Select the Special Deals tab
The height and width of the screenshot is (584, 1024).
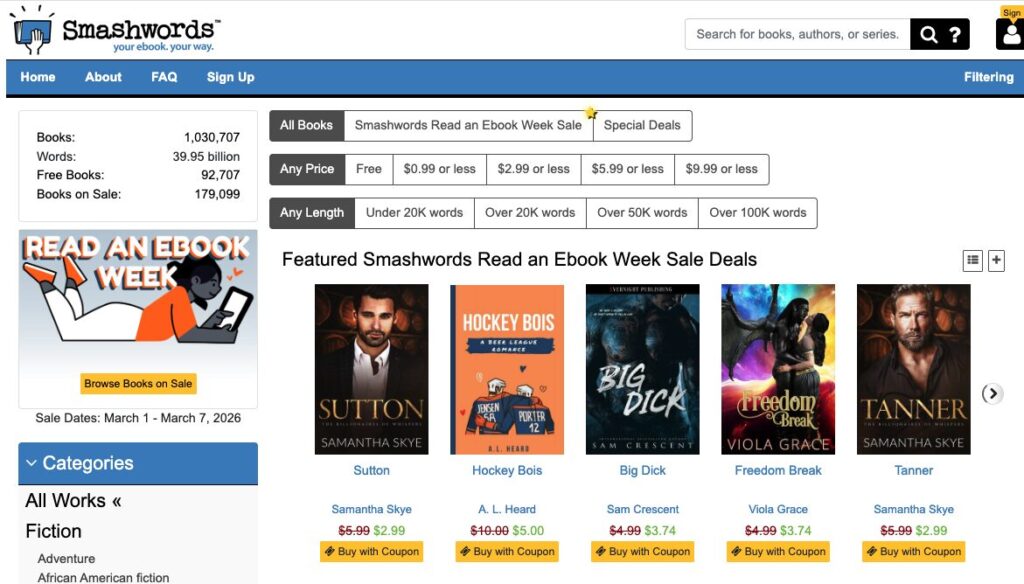tap(642, 125)
